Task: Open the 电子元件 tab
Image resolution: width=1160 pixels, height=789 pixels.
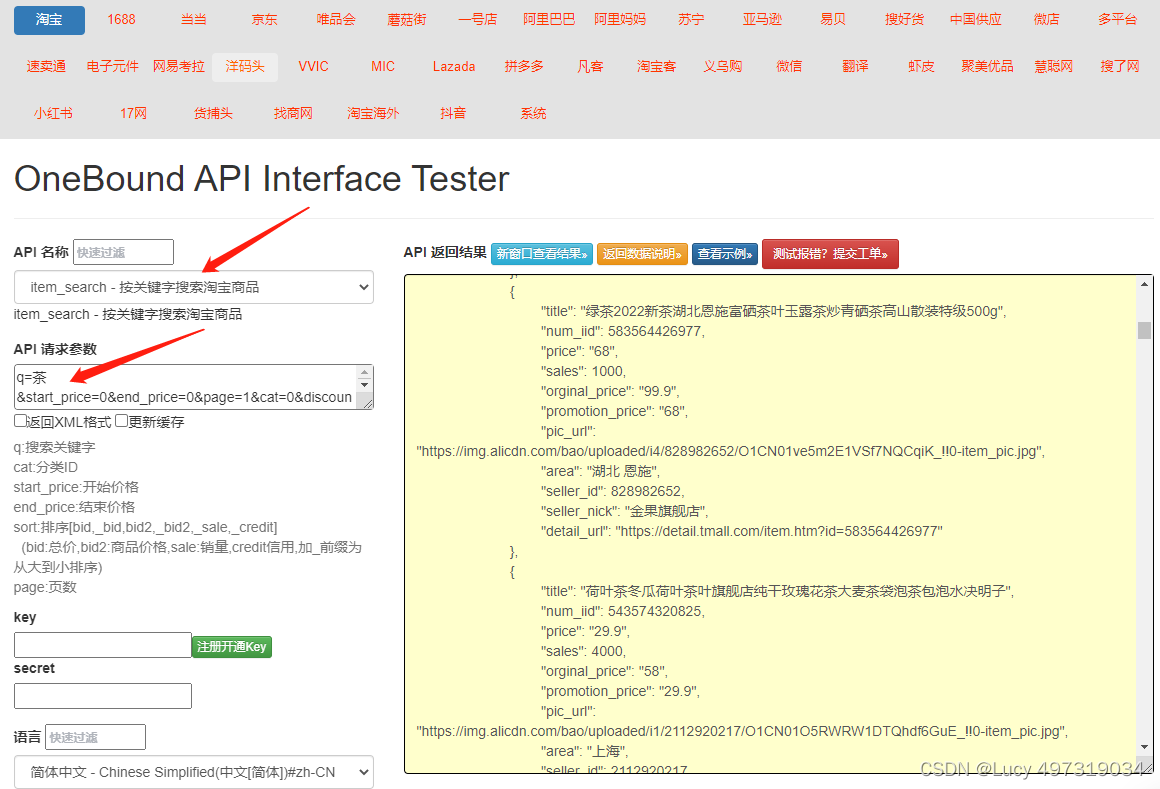Action: pos(112,67)
